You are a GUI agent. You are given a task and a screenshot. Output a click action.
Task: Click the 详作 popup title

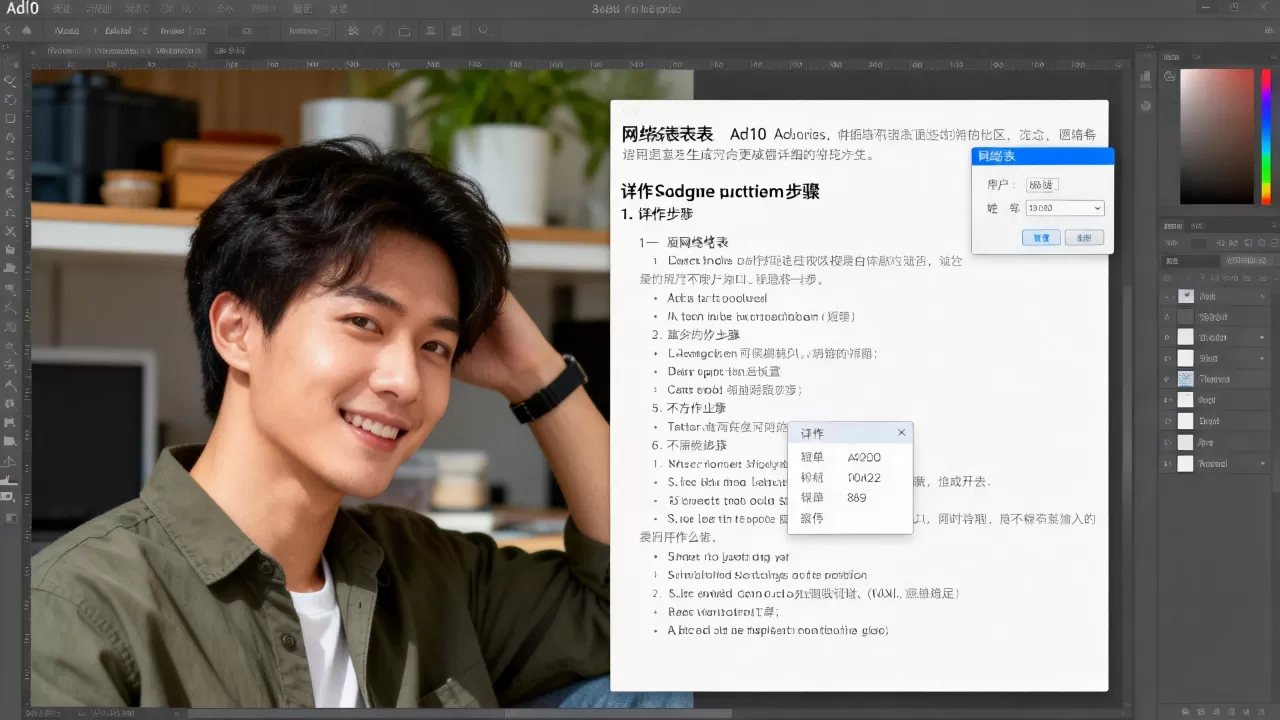pos(812,433)
